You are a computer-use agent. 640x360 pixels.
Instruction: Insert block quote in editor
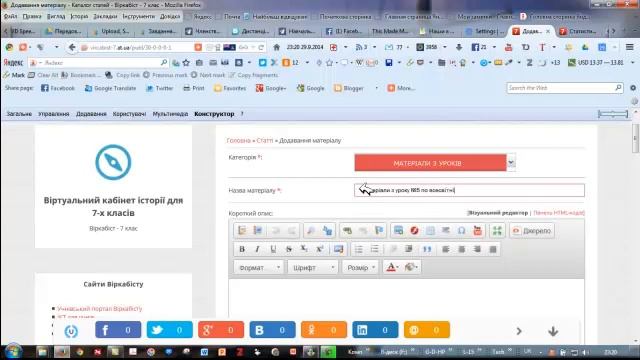point(427,249)
